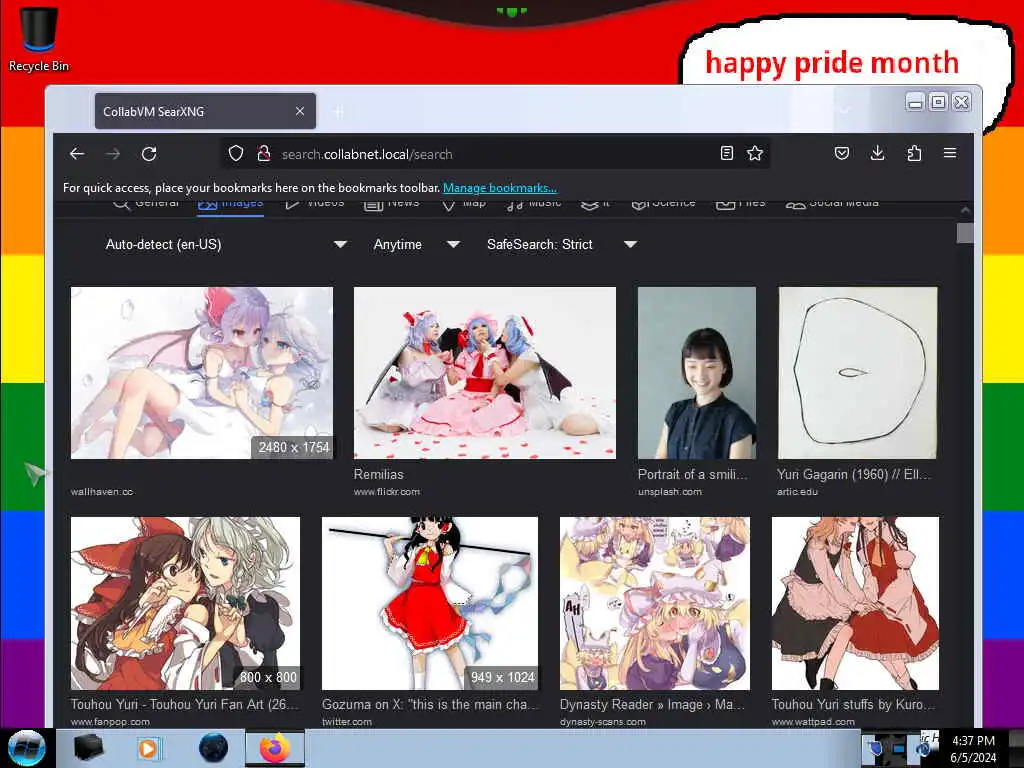Image resolution: width=1024 pixels, height=768 pixels.
Task: Click the 'artic.edu' source text
Action: pos(797,492)
